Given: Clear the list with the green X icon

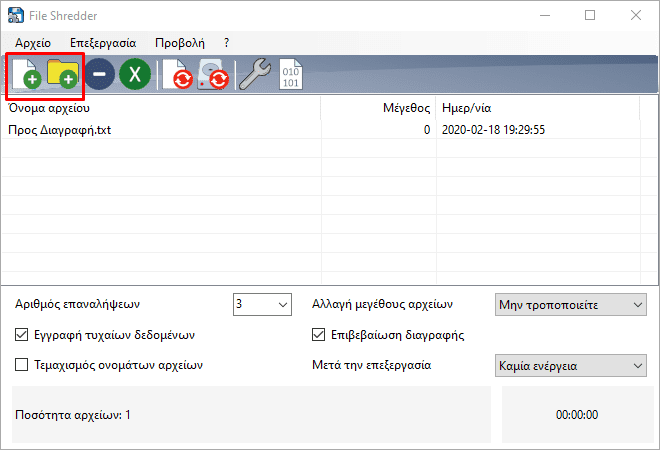Looking at the screenshot, I should pyautogui.click(x=135, y=74).
